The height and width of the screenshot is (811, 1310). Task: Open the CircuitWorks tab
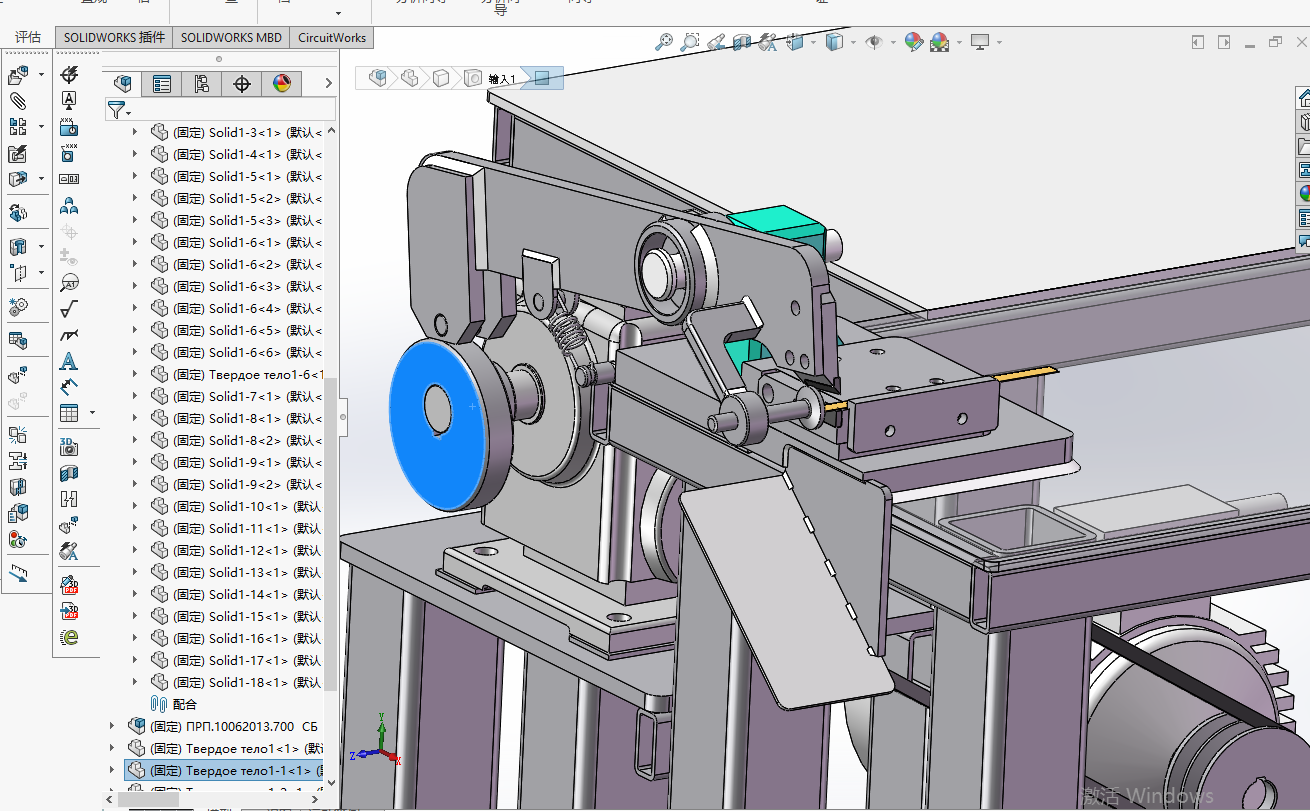coord(332,38)
